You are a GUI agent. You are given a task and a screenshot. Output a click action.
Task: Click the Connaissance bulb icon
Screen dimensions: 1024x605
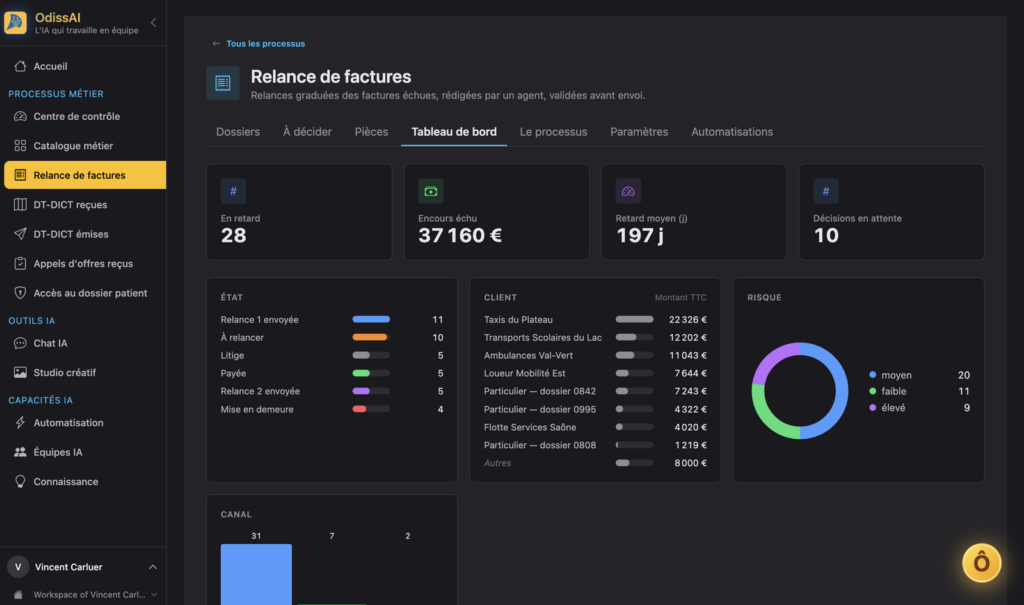(20, 482)
